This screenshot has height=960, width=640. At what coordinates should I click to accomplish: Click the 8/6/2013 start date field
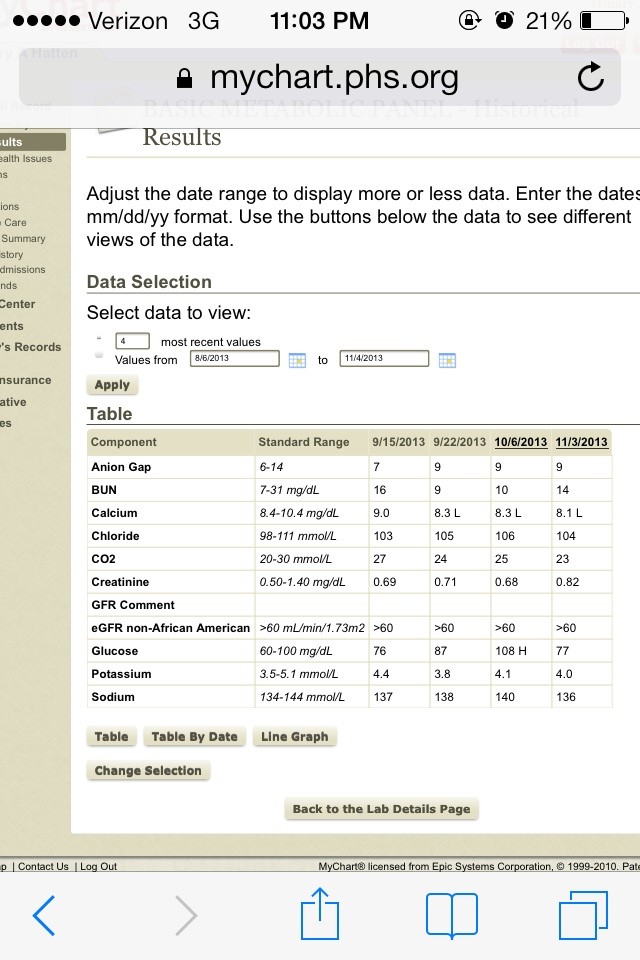coord(234,358)
